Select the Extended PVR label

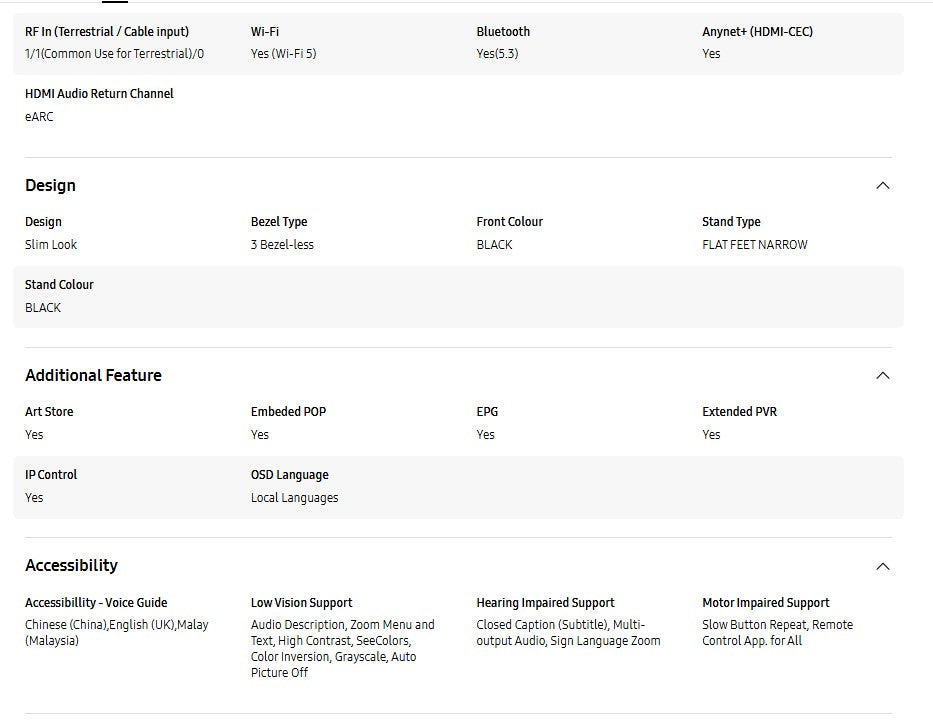click(x=739, y=412)
